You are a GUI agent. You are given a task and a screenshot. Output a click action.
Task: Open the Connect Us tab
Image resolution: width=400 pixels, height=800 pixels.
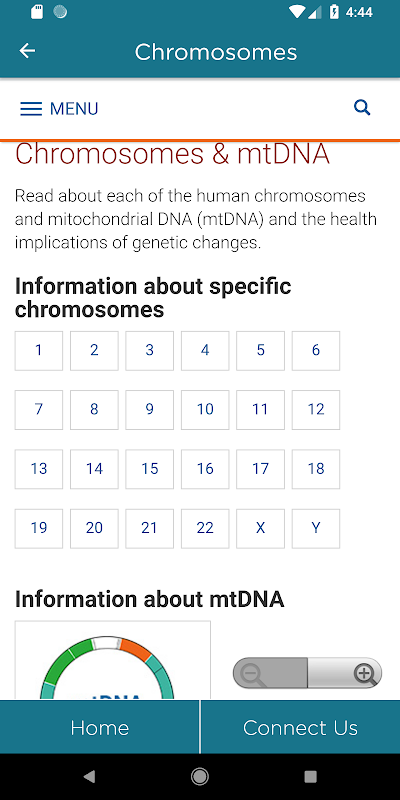coord(301,727)
